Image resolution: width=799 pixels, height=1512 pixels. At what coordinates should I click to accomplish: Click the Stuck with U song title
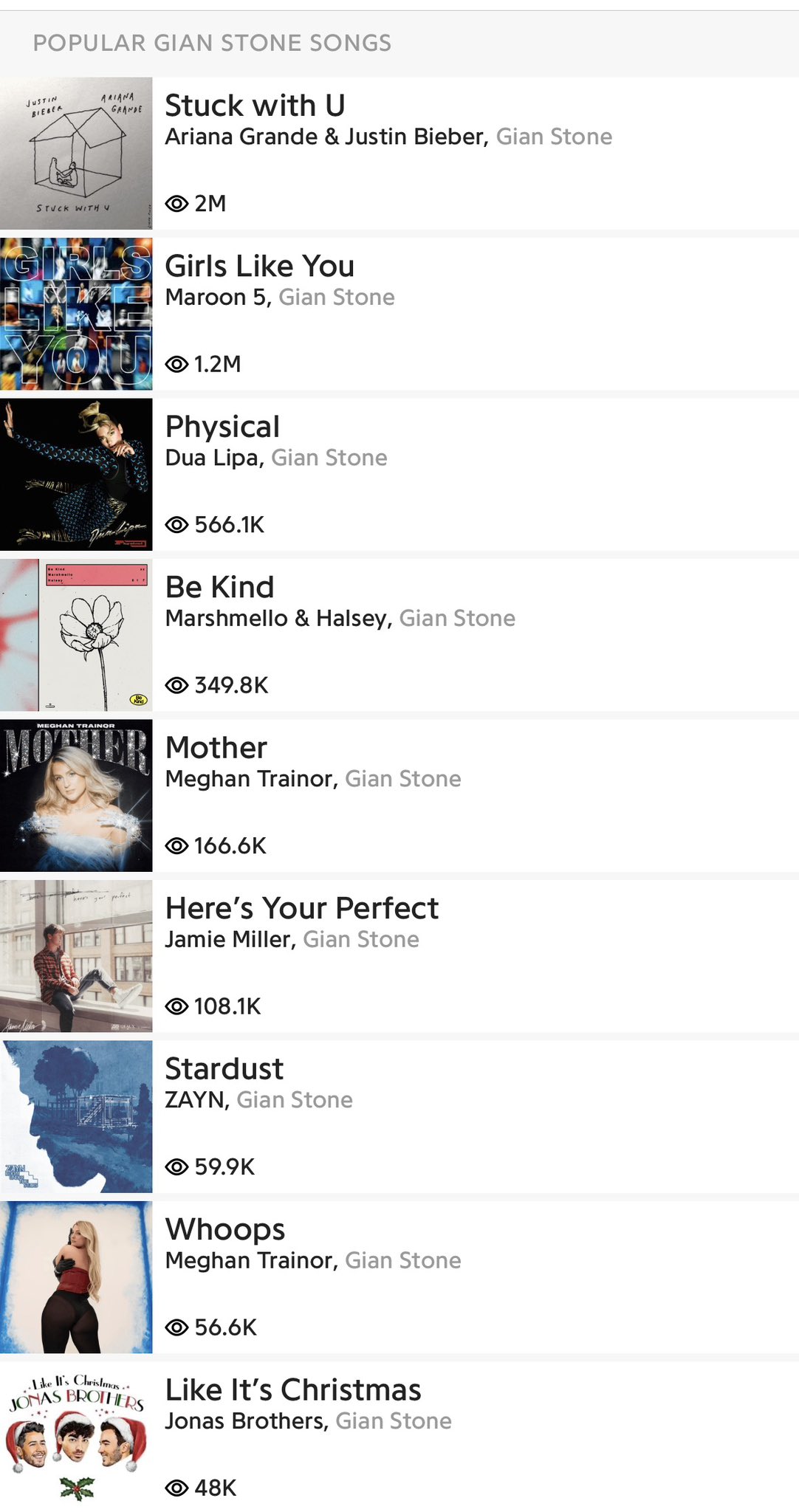pyautogui.click(x=255, y=106)
